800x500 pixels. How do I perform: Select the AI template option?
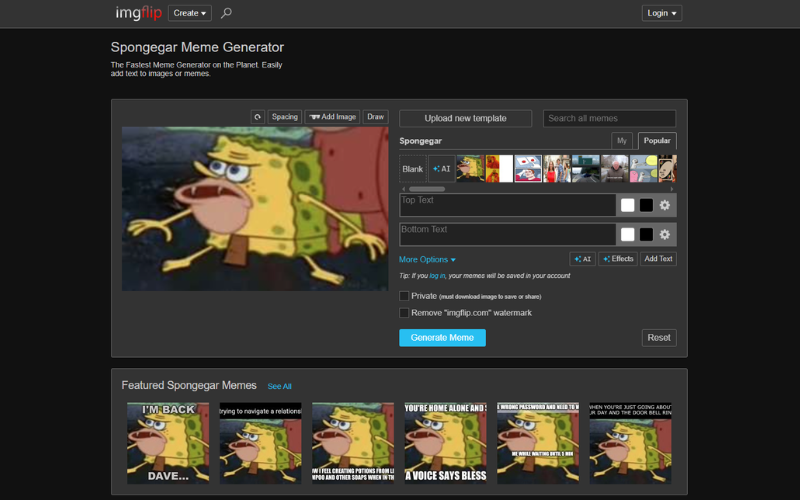click(x=442, y=169)
